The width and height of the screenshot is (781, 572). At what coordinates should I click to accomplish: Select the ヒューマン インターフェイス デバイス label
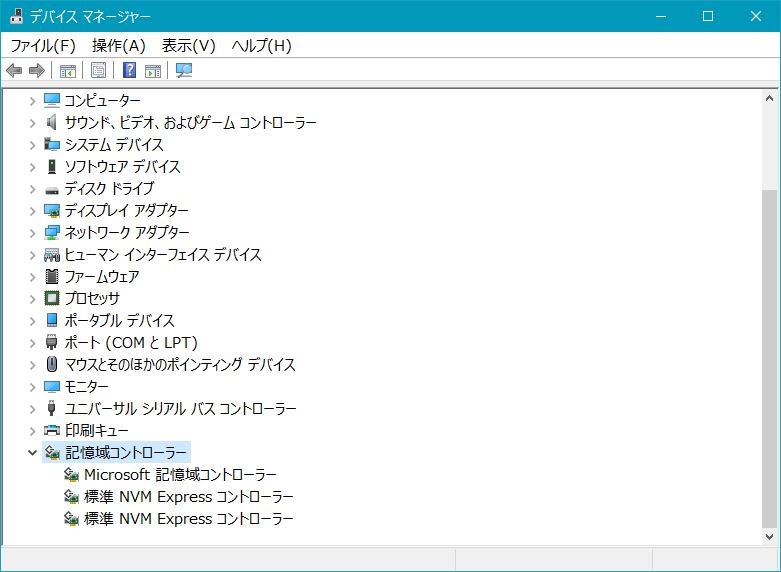click(163, 255)
